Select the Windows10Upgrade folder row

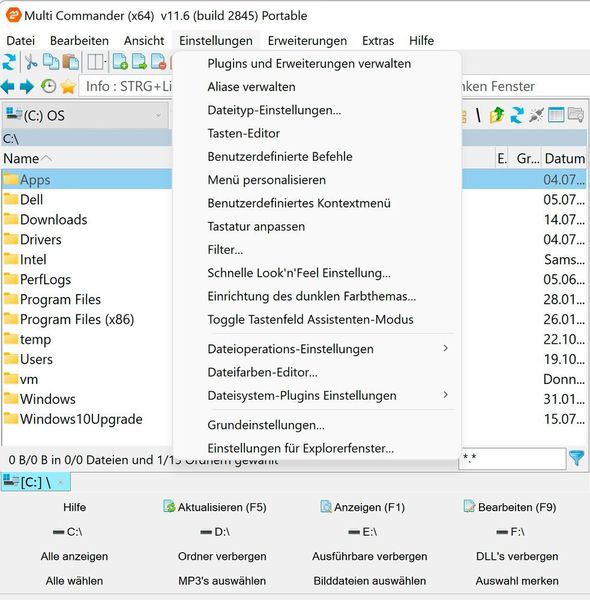pos(86,419)
